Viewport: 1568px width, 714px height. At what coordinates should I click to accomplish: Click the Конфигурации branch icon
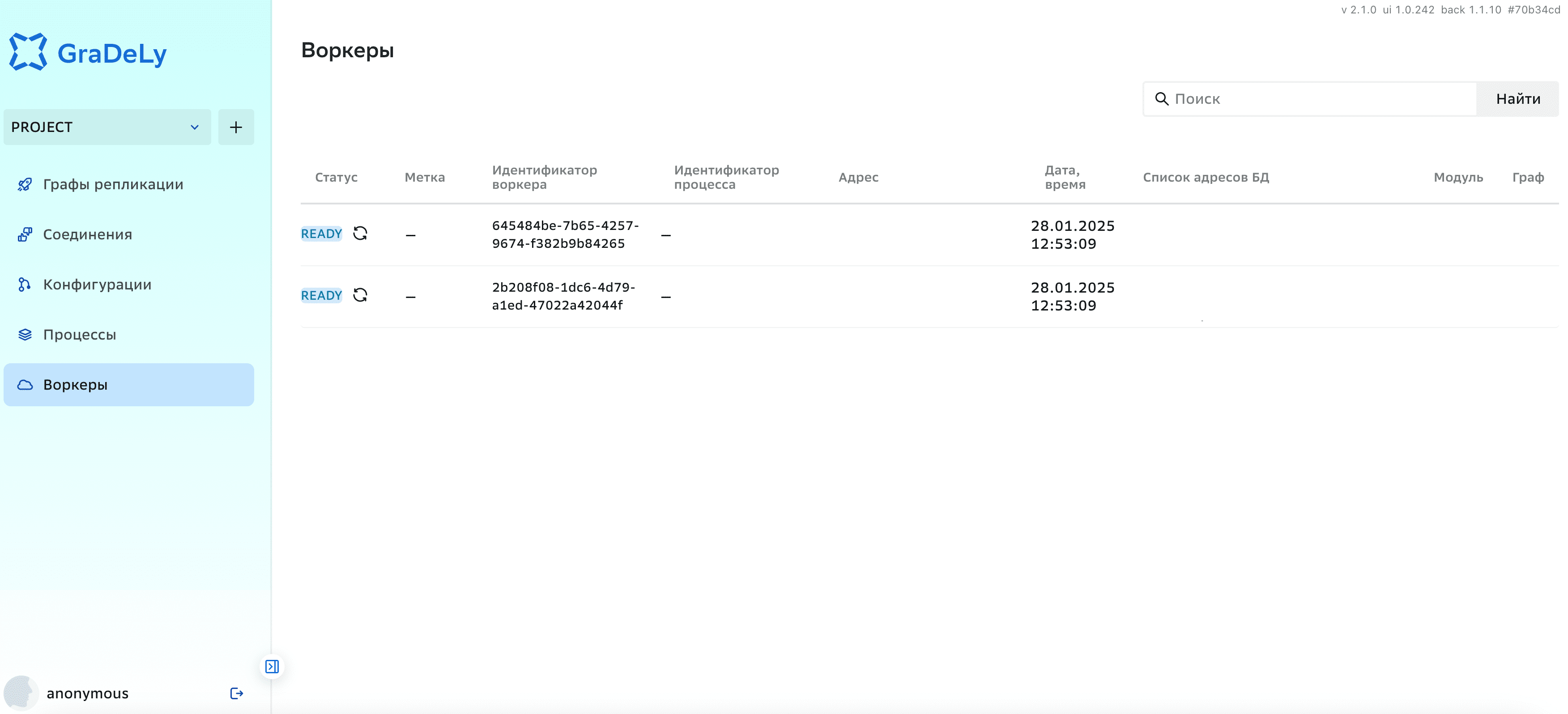pos(25,284)
